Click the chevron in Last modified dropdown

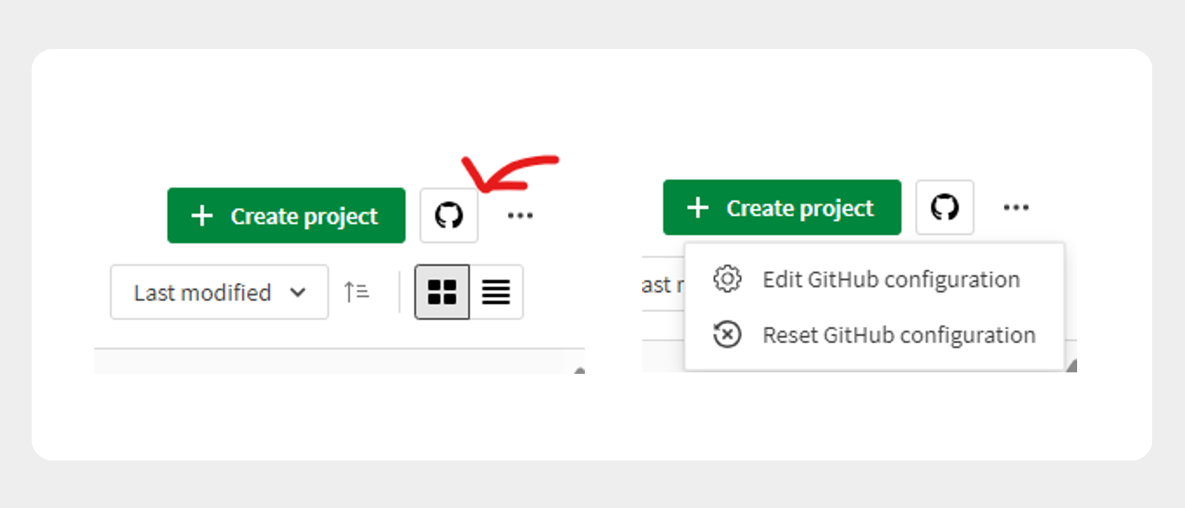[299, 293]
